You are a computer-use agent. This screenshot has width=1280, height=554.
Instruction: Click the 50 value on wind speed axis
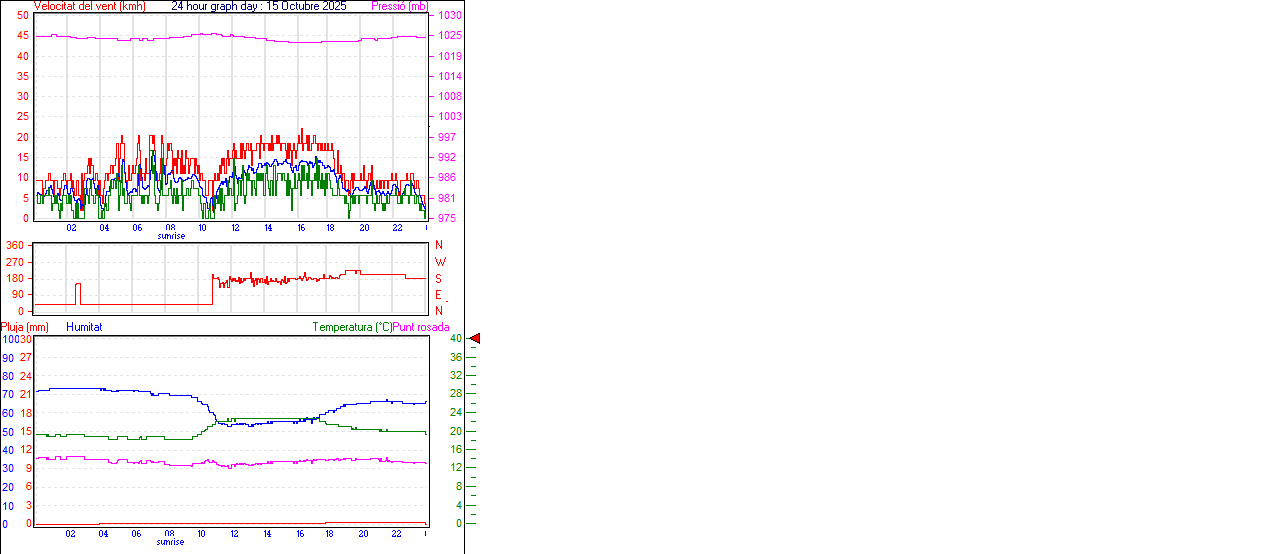(23, 16)
